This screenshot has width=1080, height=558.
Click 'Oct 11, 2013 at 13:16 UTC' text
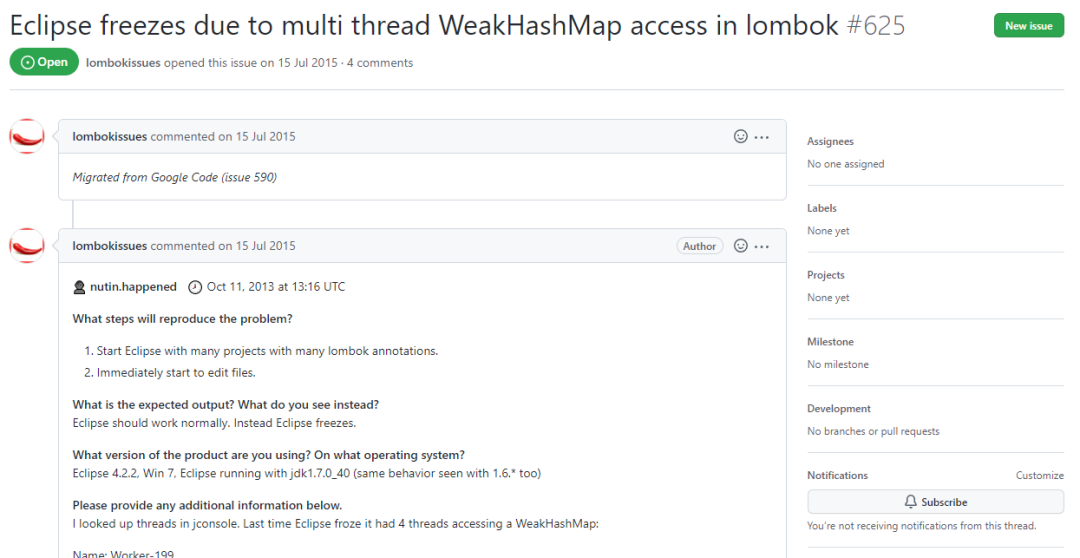(276, 287)
